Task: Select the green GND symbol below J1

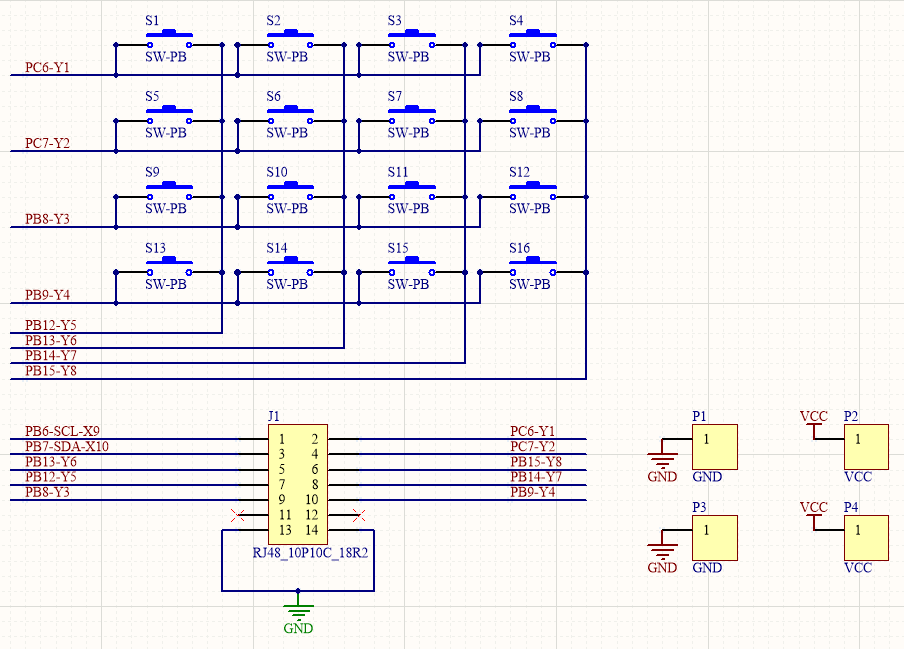Action: click(x=298, y=613)
